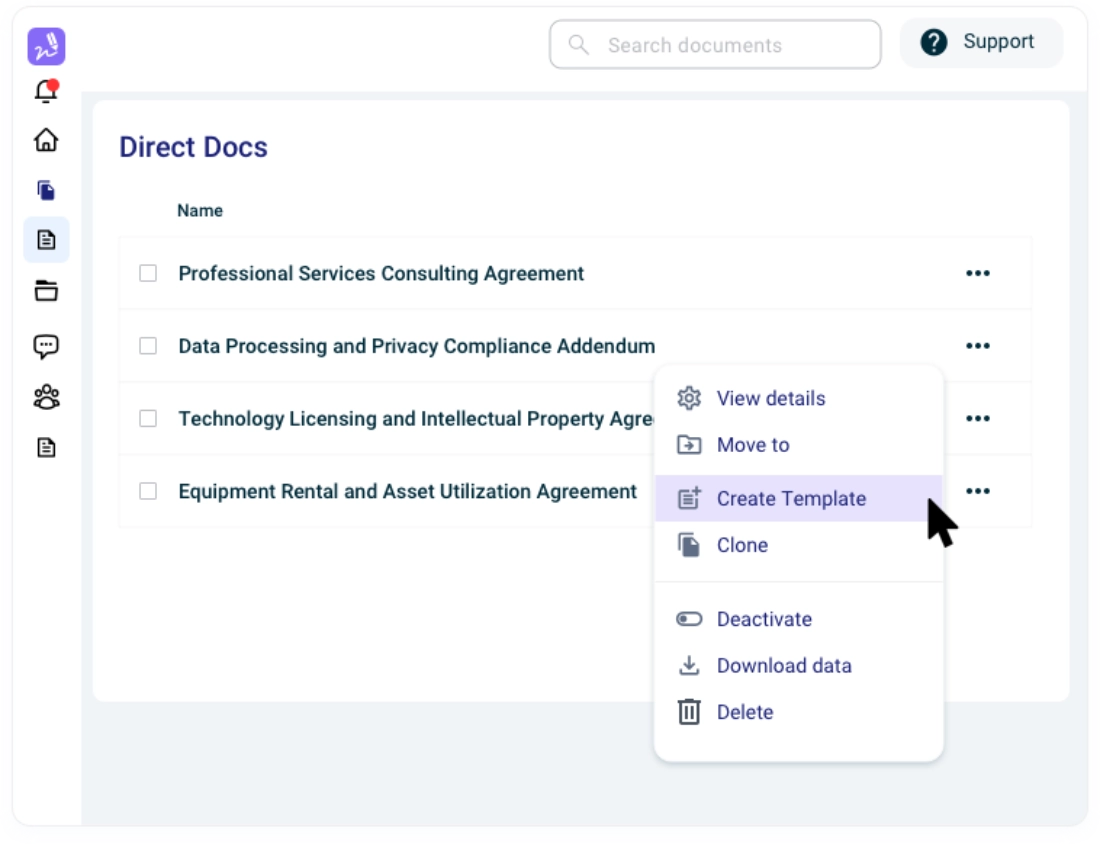Click the purple app logo at top-left

[x=46, y=47]
